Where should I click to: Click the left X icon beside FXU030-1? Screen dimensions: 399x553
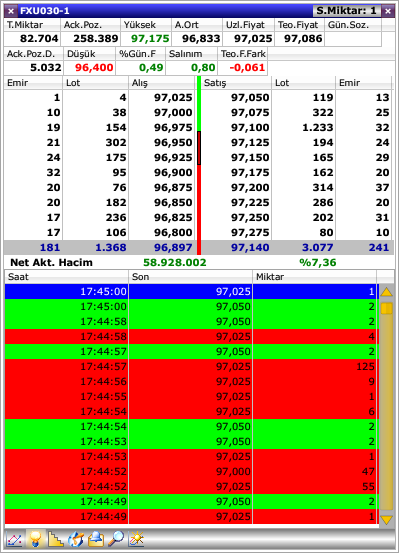tap(11, 11)
